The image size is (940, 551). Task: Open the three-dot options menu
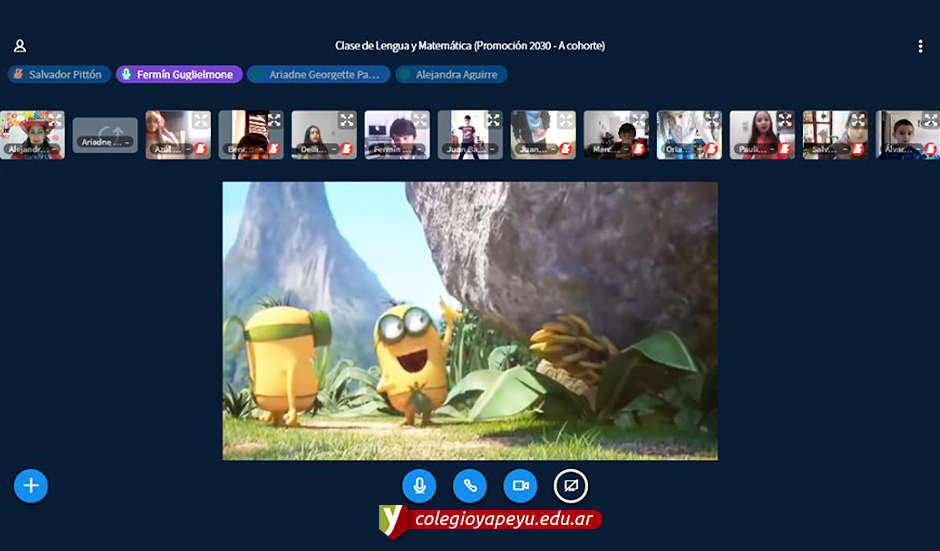(920, 46)
